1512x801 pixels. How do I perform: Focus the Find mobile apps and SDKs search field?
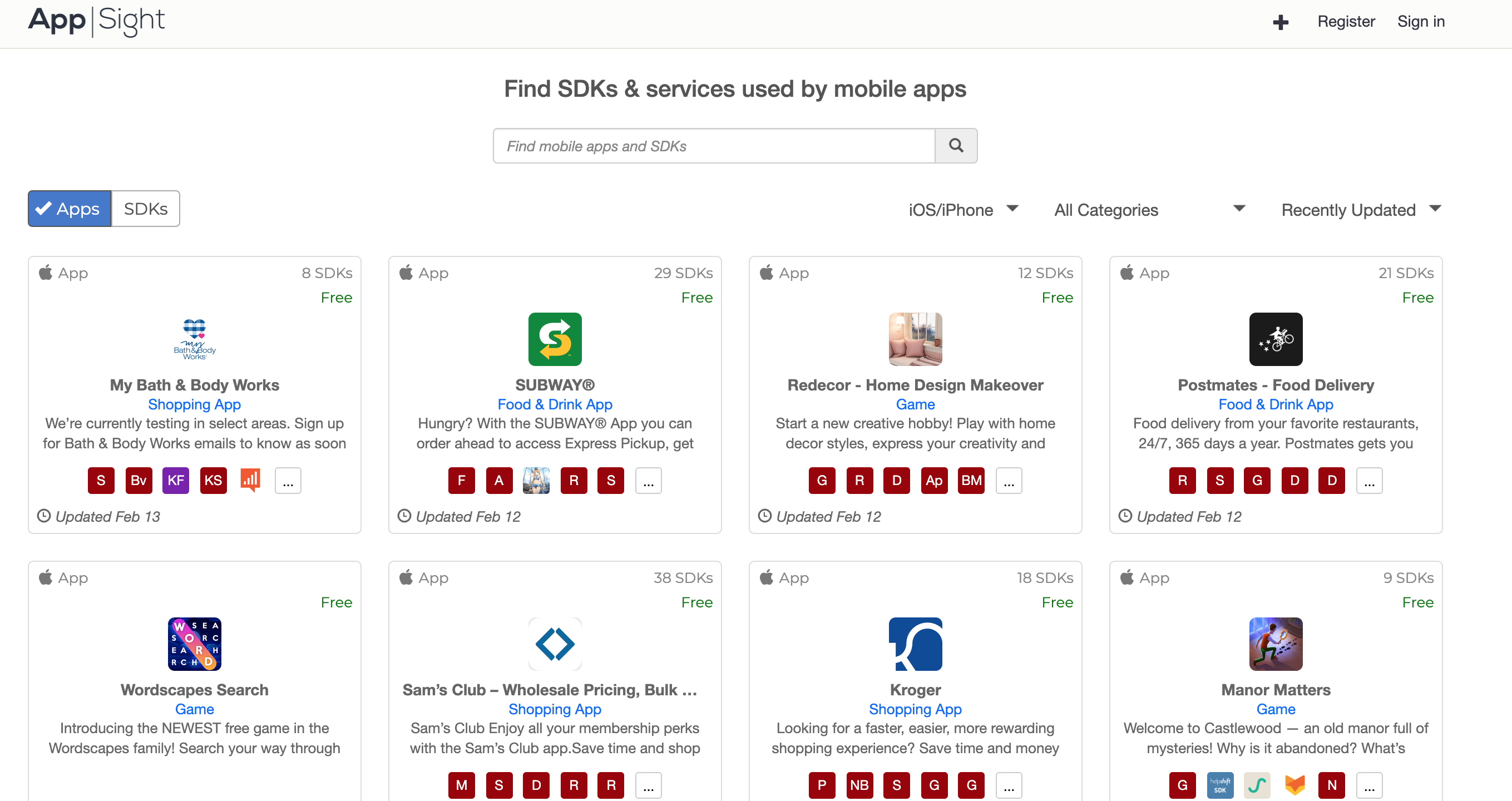714,146
